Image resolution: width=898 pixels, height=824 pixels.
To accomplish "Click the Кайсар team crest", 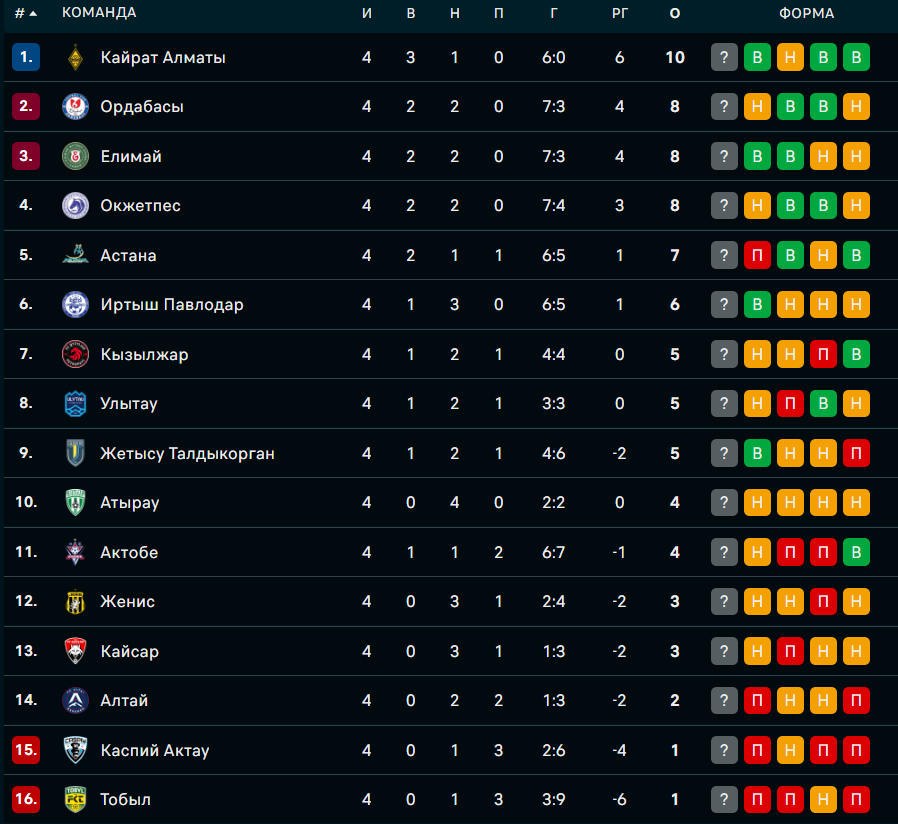I will [x=75, y=651].
